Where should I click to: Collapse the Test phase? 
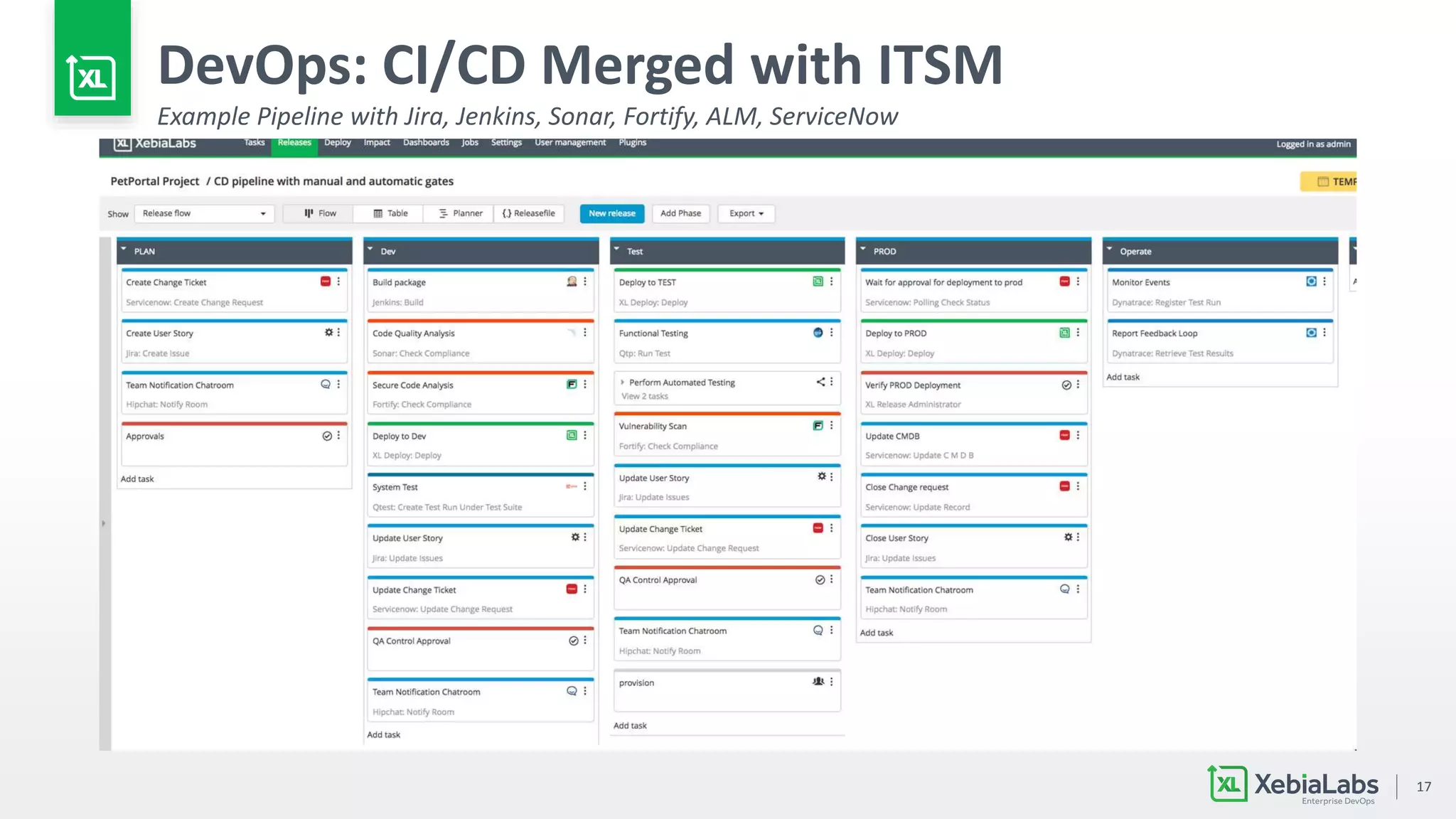tap(616, 250)
